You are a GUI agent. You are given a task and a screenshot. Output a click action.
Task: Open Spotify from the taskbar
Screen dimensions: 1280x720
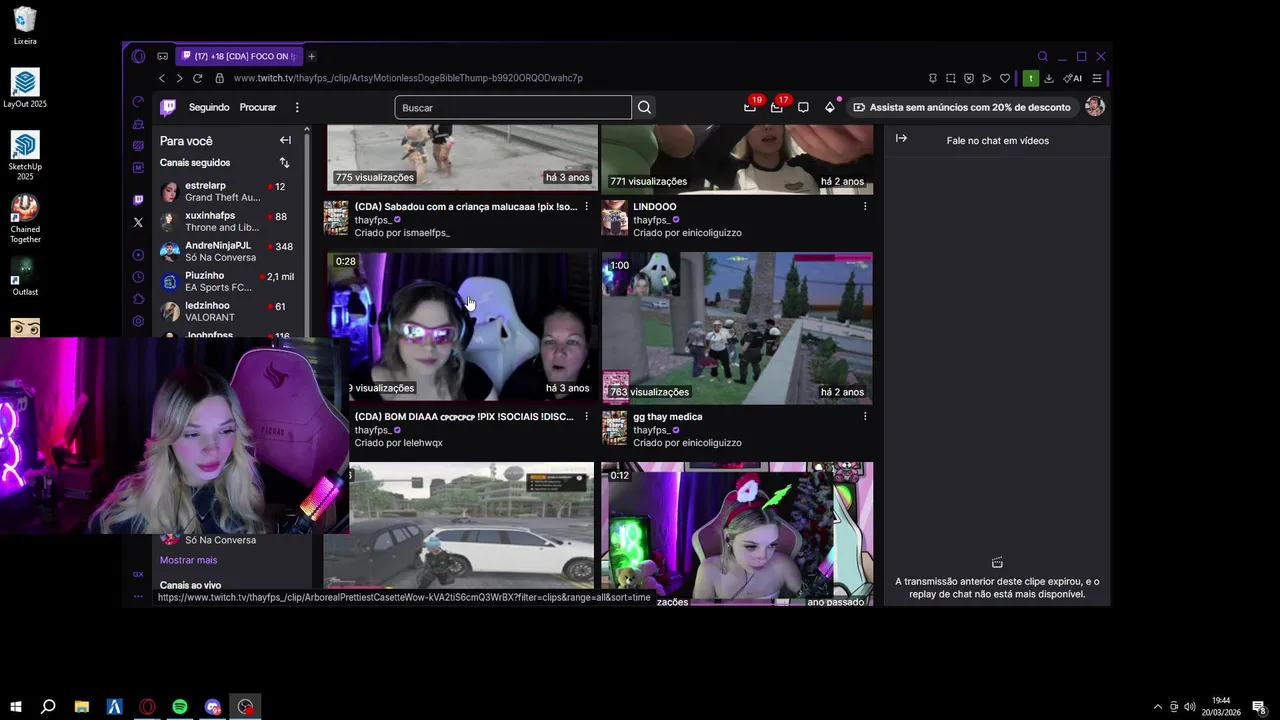coord(180,707)
